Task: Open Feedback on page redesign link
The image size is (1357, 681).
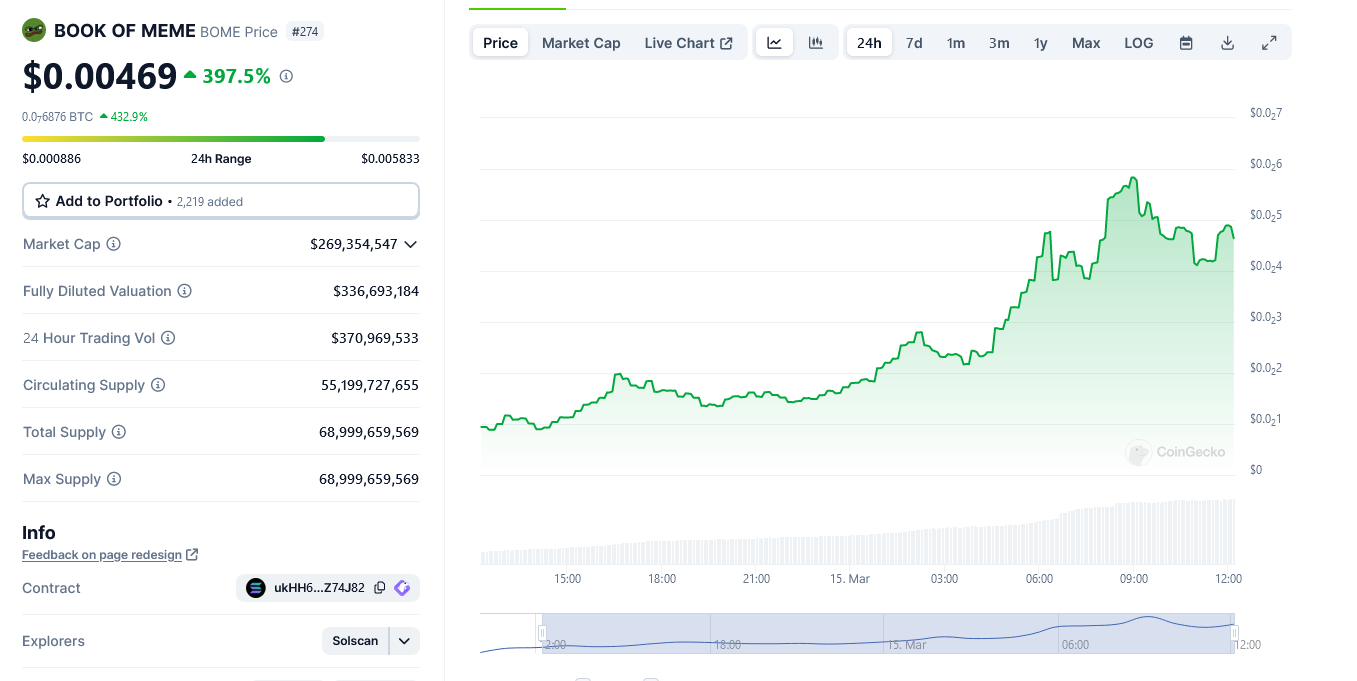Action: (x=102, y=555)
